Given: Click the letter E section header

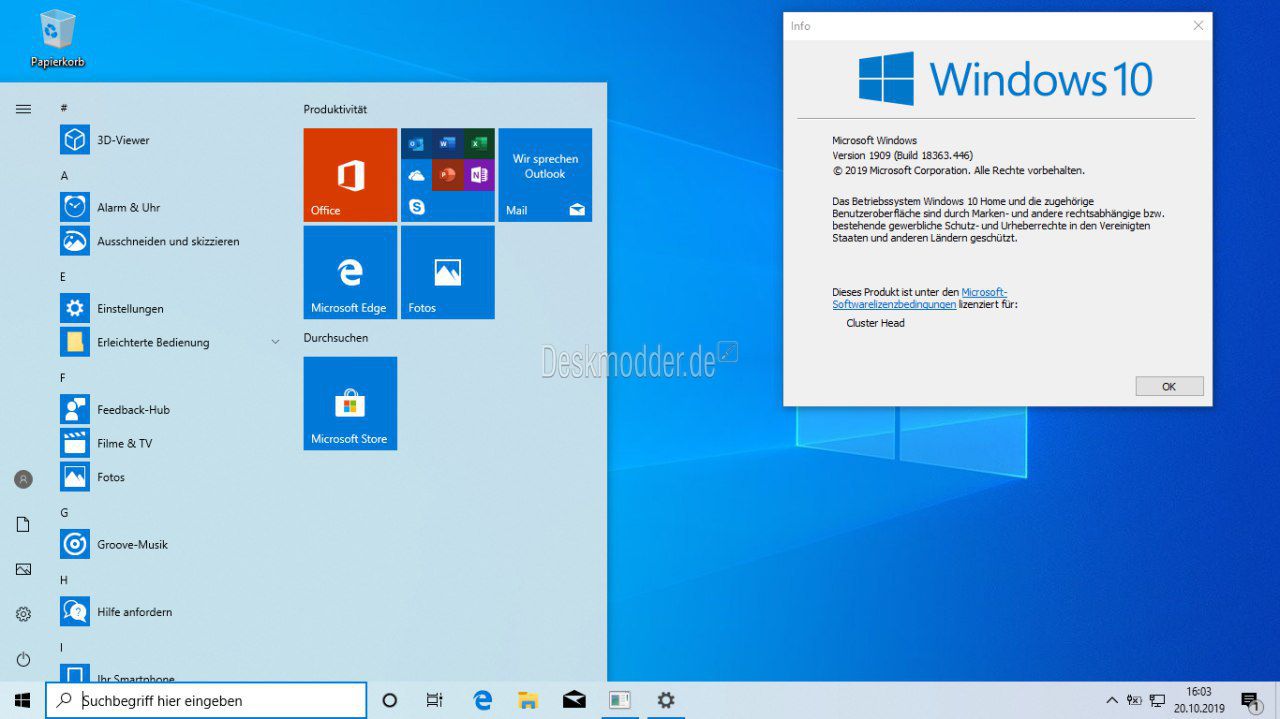Looking at the screenshot, I should 63,277.
